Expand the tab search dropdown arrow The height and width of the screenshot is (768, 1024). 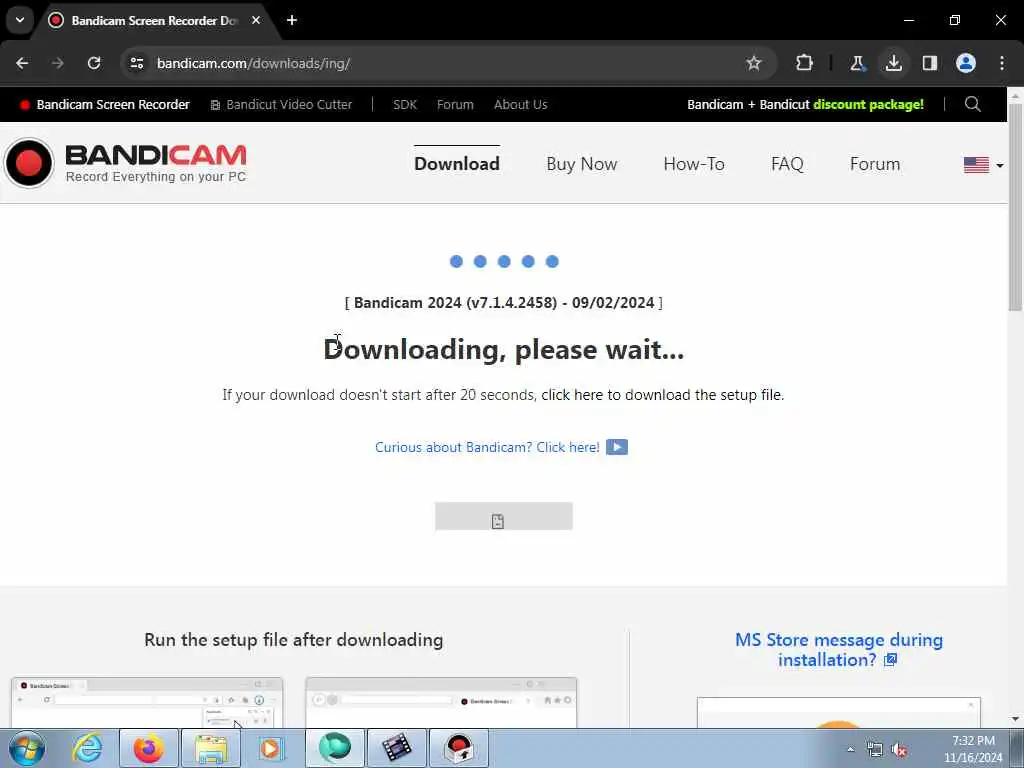point(20,20)
